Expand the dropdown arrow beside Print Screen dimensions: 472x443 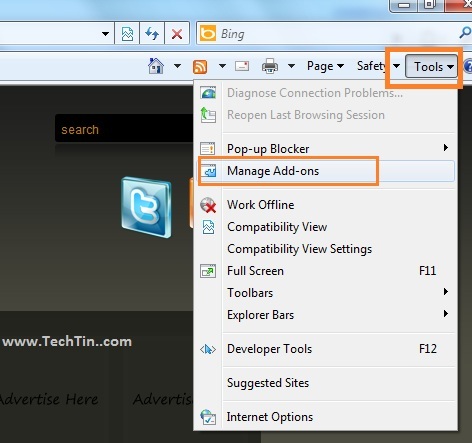click(x=291, y=66)
